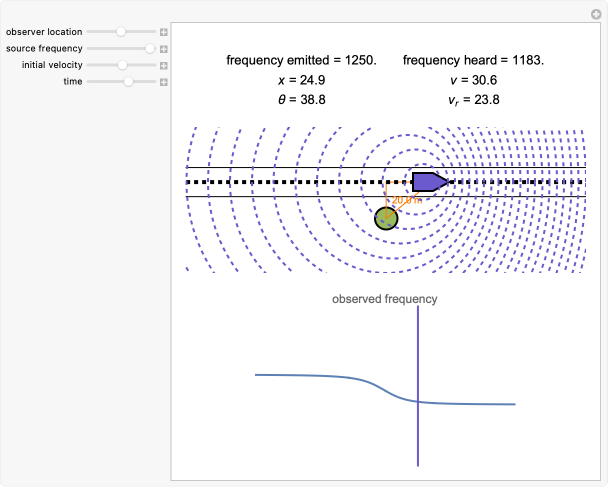Click the source frequency slider thumb
Screen dimensions: 608x488
[x=150, y=48]
